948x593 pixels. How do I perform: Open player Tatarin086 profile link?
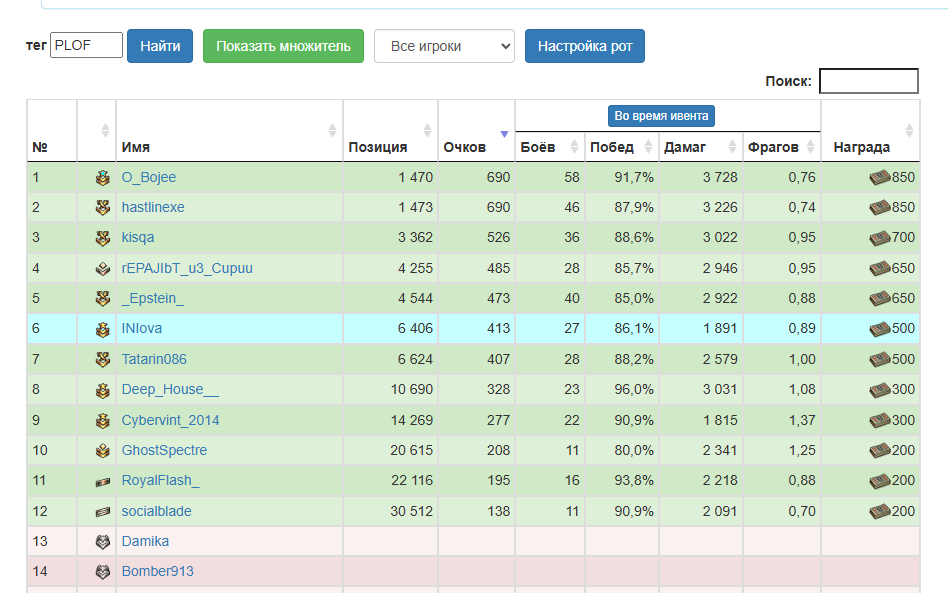154,360
